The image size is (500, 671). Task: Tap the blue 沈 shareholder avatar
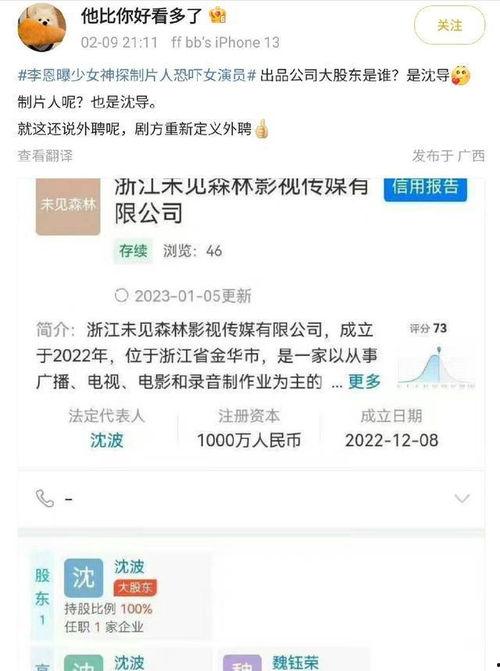point(83,578)
